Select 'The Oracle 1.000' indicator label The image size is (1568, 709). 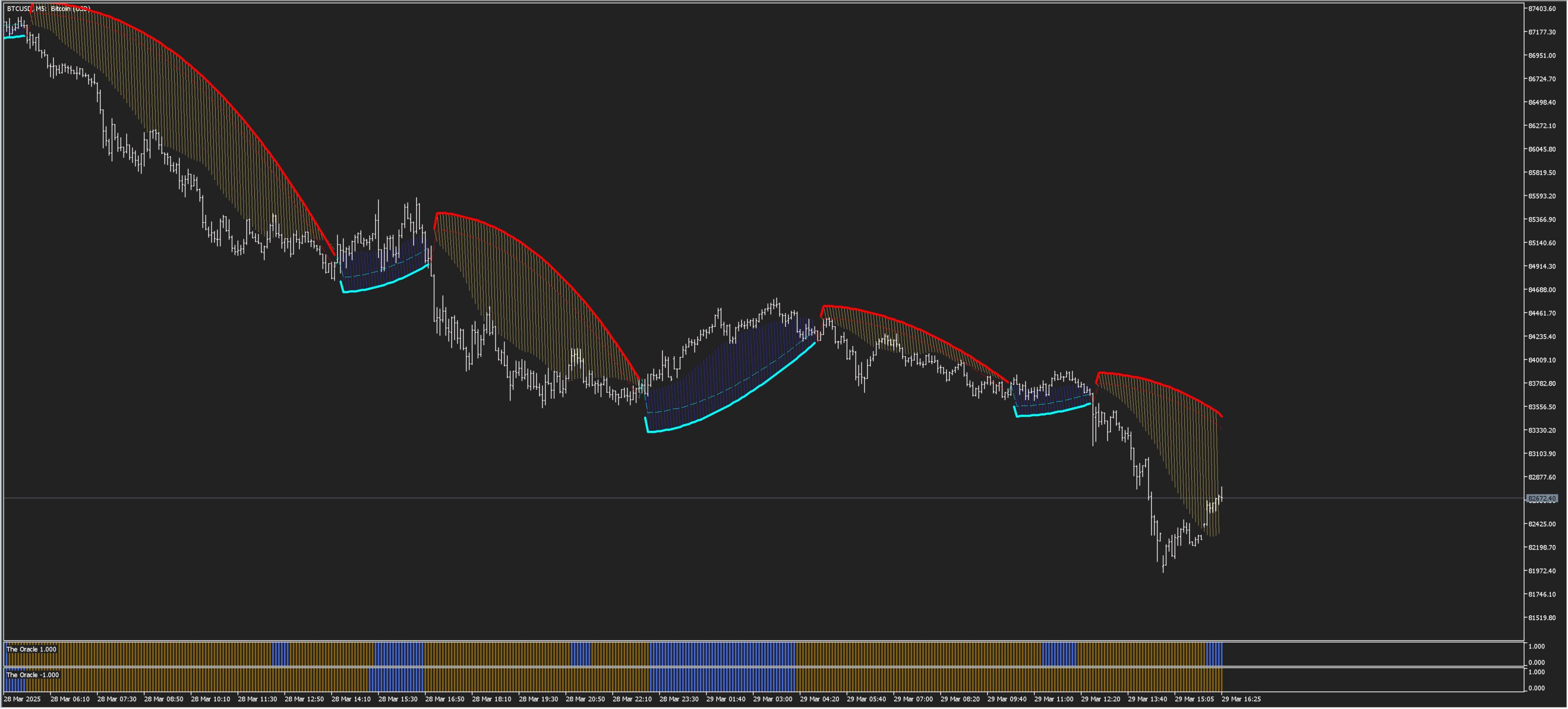(x=31, y=649)
